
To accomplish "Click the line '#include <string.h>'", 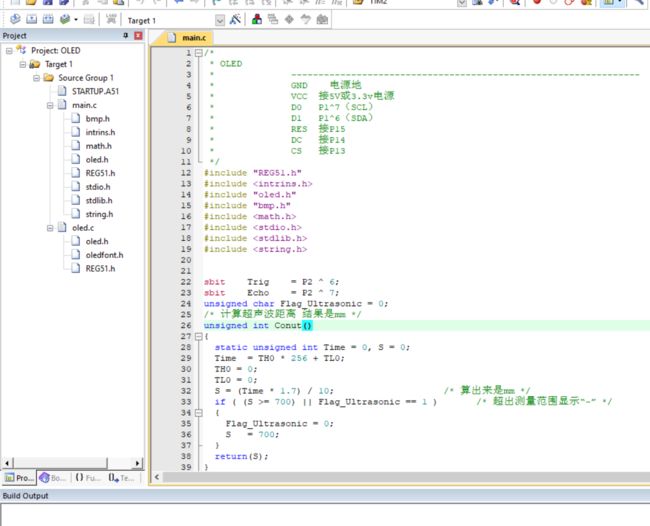I will (x=255, y=249).
